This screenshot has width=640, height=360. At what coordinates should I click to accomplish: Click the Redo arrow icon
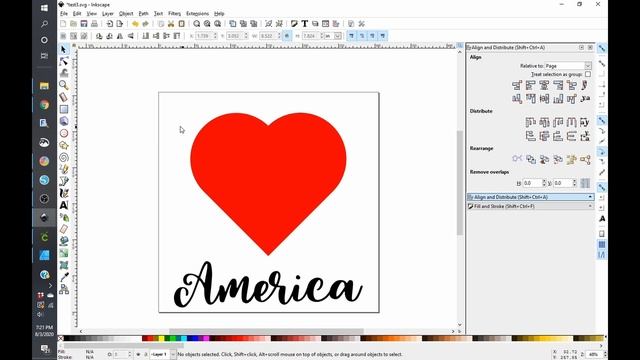coord(145,24)
